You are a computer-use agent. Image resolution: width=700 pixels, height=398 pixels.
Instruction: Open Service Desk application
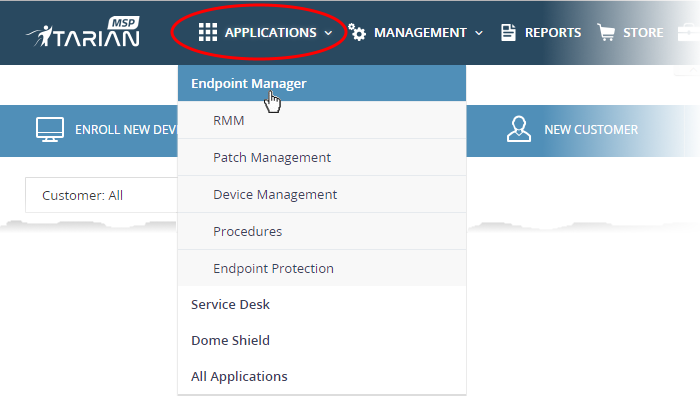322,304
